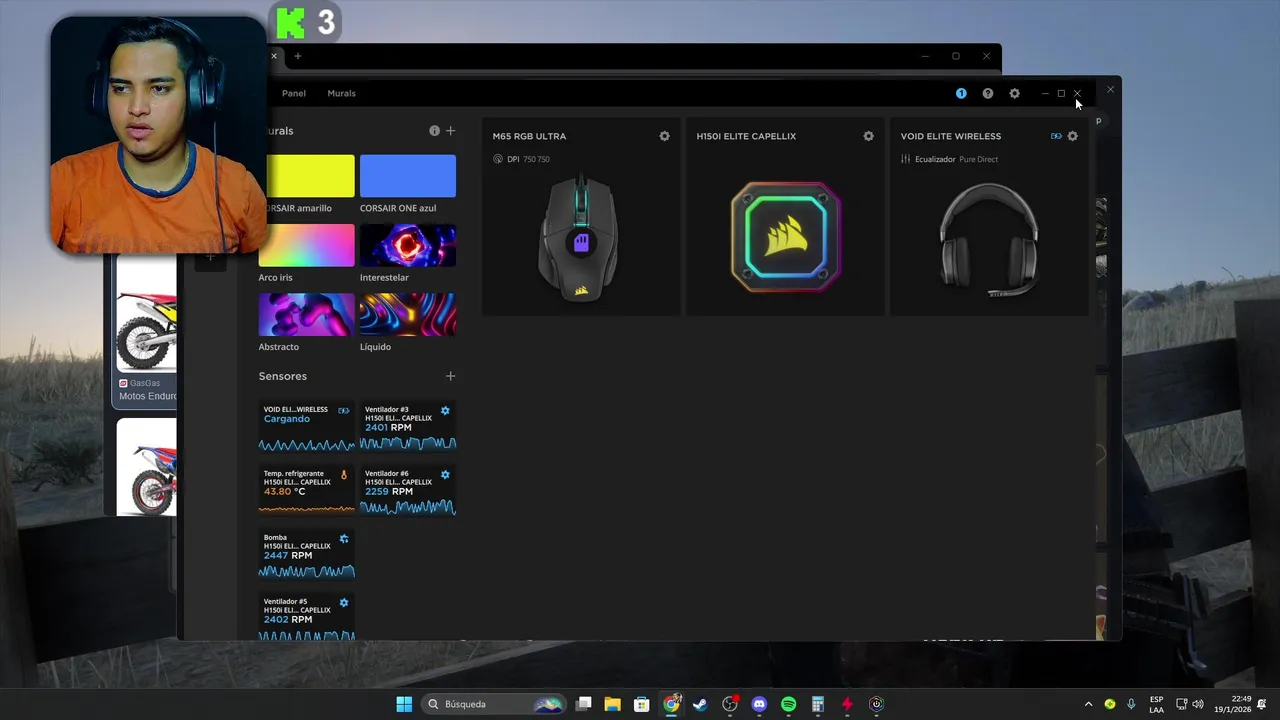The width and height of the screenshot is (1280, 720).
Task: Click the VOID ELITE WIRELESS battery charging icon
Action: (1056, 136)
